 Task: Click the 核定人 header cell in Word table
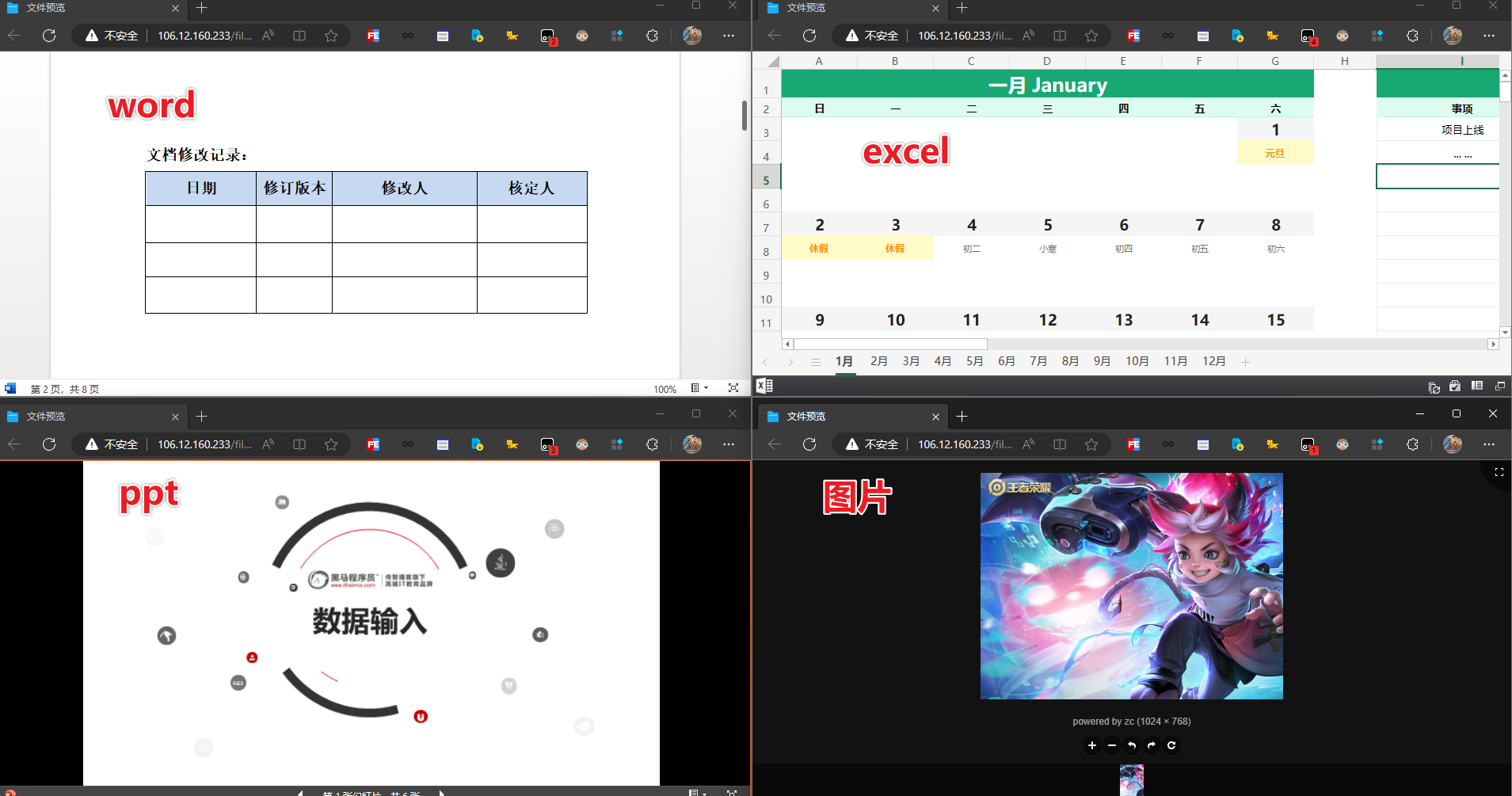point(531,189)
